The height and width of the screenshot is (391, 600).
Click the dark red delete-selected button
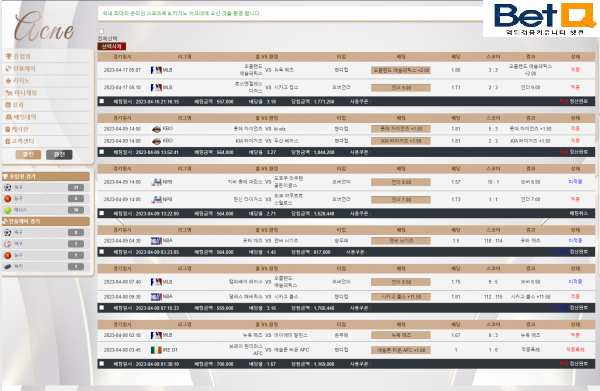(x=111, y=46)
